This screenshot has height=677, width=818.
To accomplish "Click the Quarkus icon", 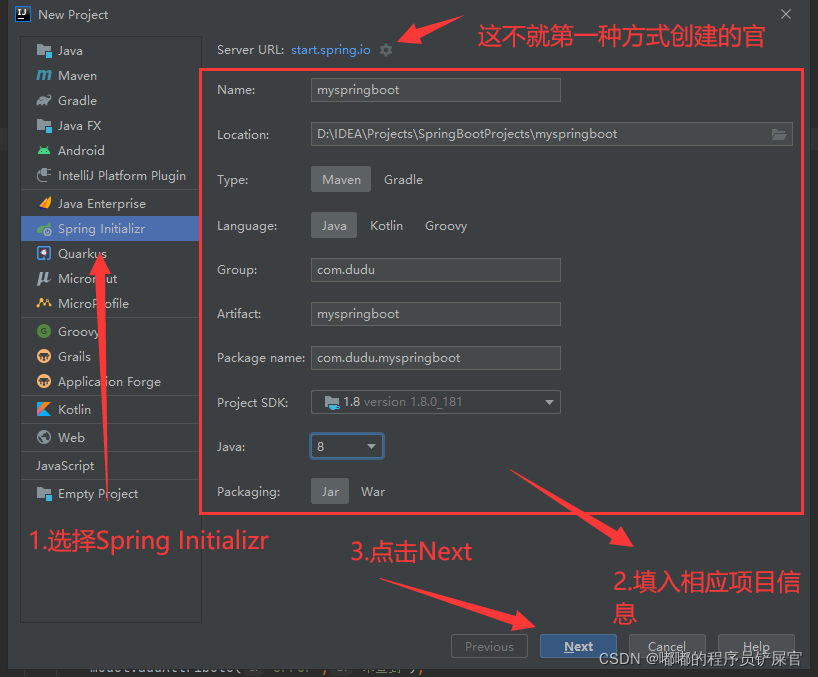I will coord(44,253).
